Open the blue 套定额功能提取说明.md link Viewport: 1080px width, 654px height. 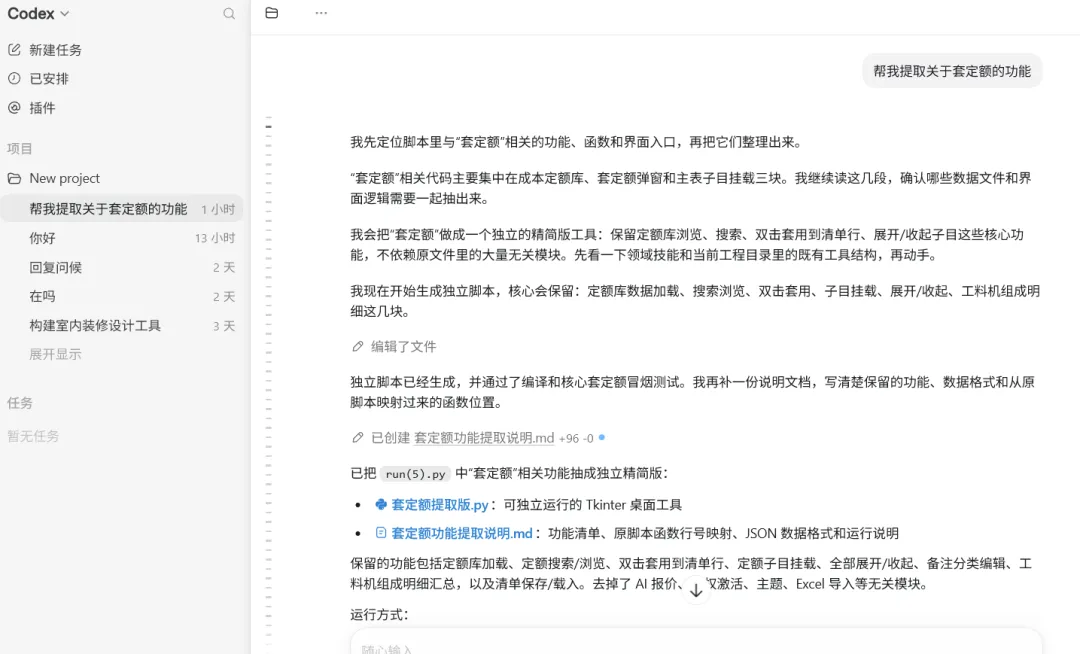[x=461, y=534]
